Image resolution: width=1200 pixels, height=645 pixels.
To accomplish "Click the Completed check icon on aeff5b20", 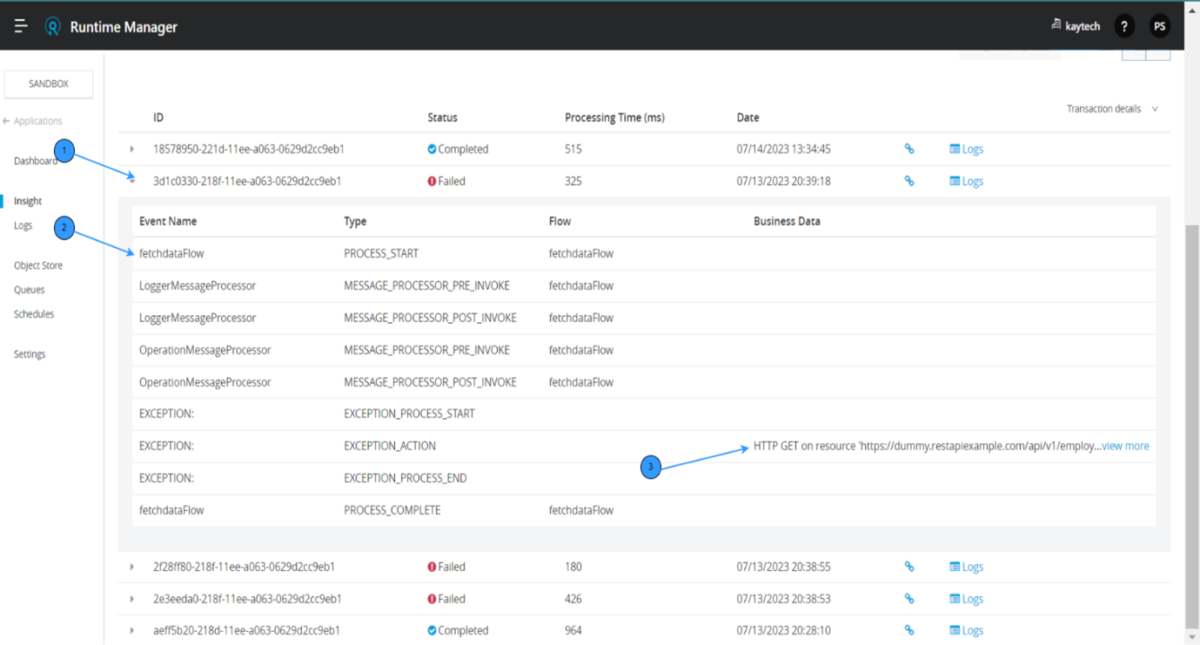I will (430, 630).
